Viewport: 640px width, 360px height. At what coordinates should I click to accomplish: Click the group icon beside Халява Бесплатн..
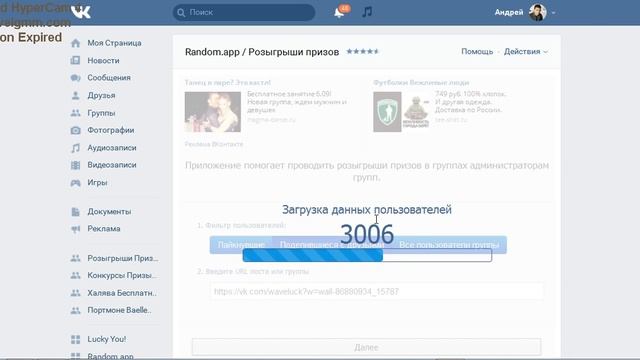tap(76, 293)
